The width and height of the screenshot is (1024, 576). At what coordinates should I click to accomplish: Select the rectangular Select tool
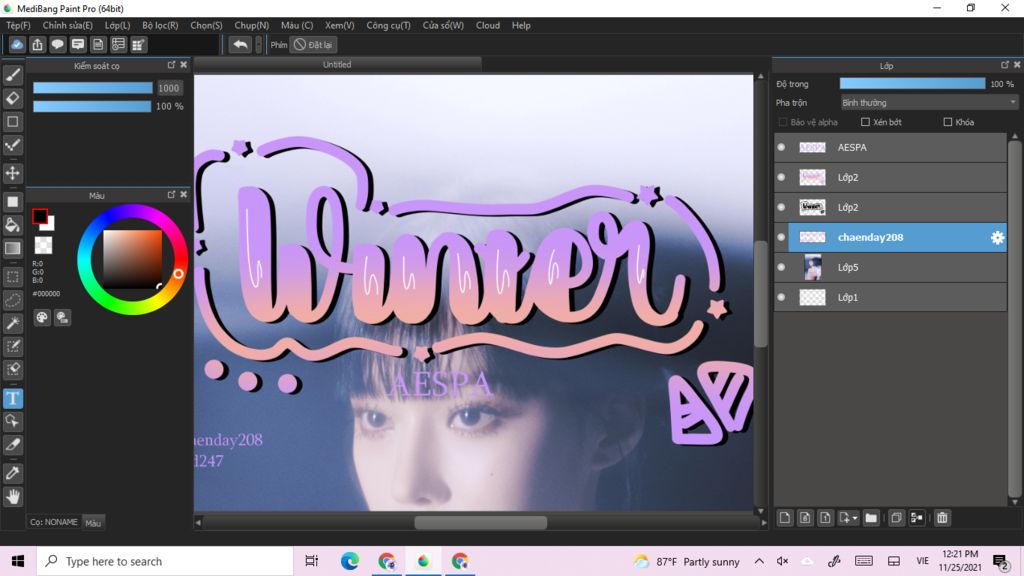coord(12,277)
